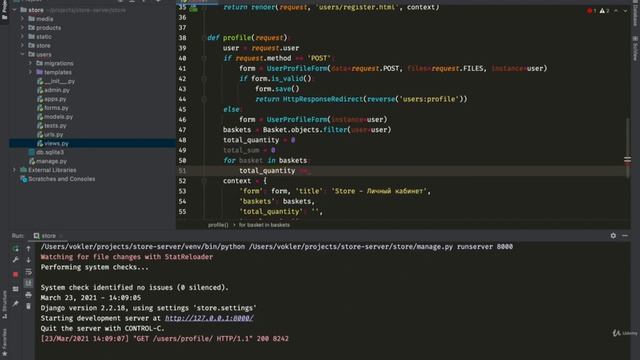Expand the media folder
640x360 pixels.
pyautogui.click(x=22, y=19)
